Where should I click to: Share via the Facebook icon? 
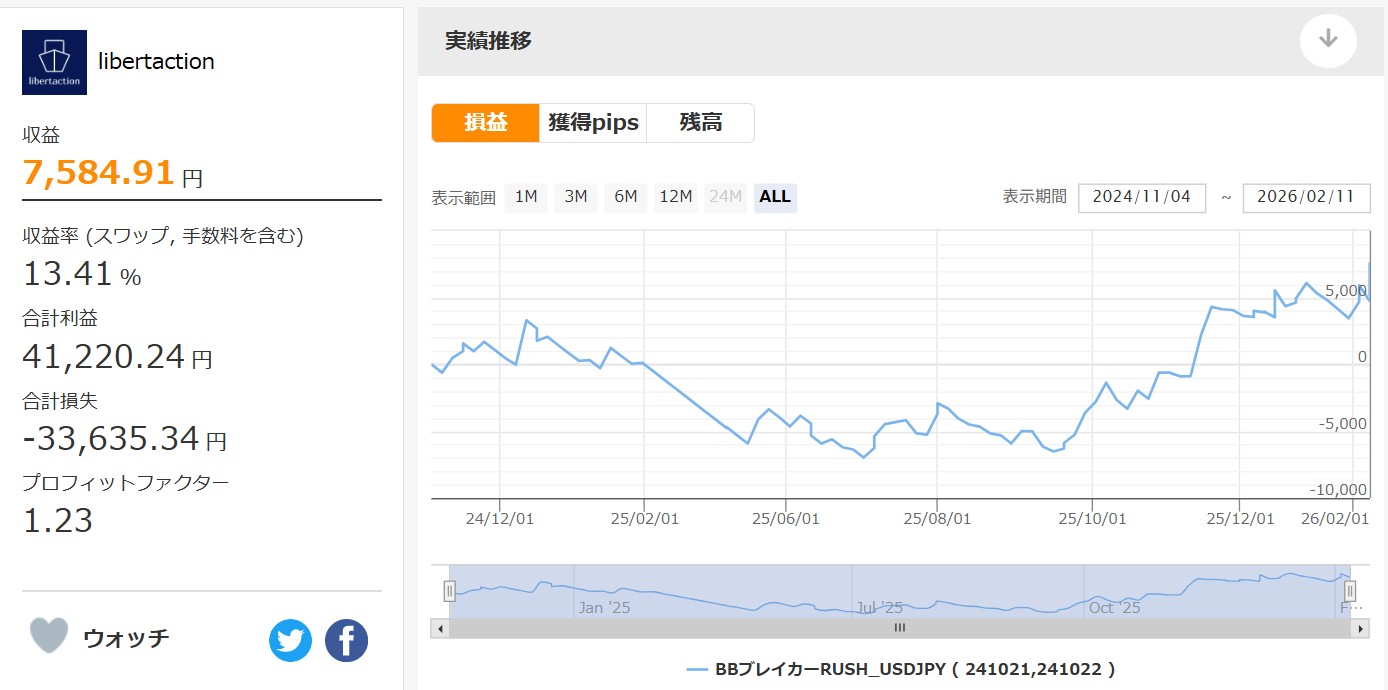[x=346, y=640]
